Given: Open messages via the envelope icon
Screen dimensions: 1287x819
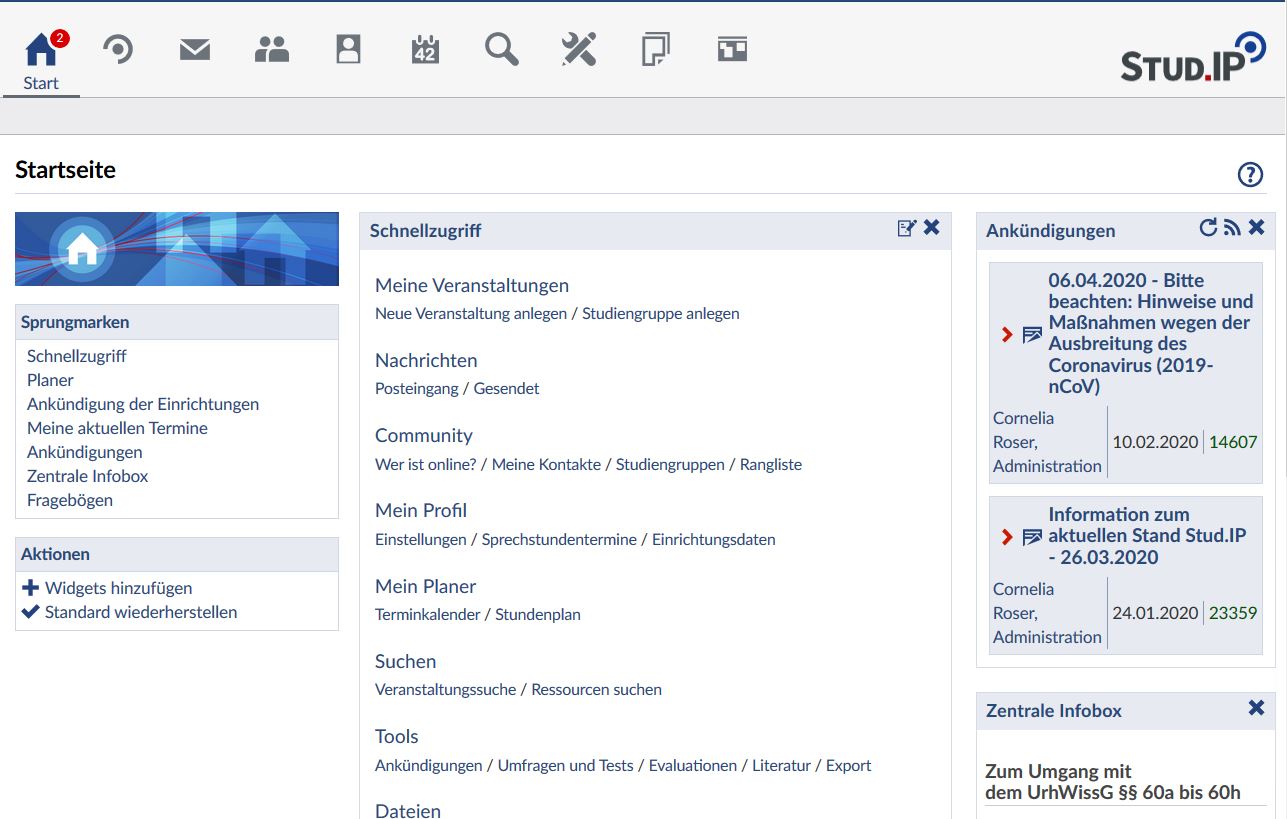Looking at the screenshot, I should 194,46.
